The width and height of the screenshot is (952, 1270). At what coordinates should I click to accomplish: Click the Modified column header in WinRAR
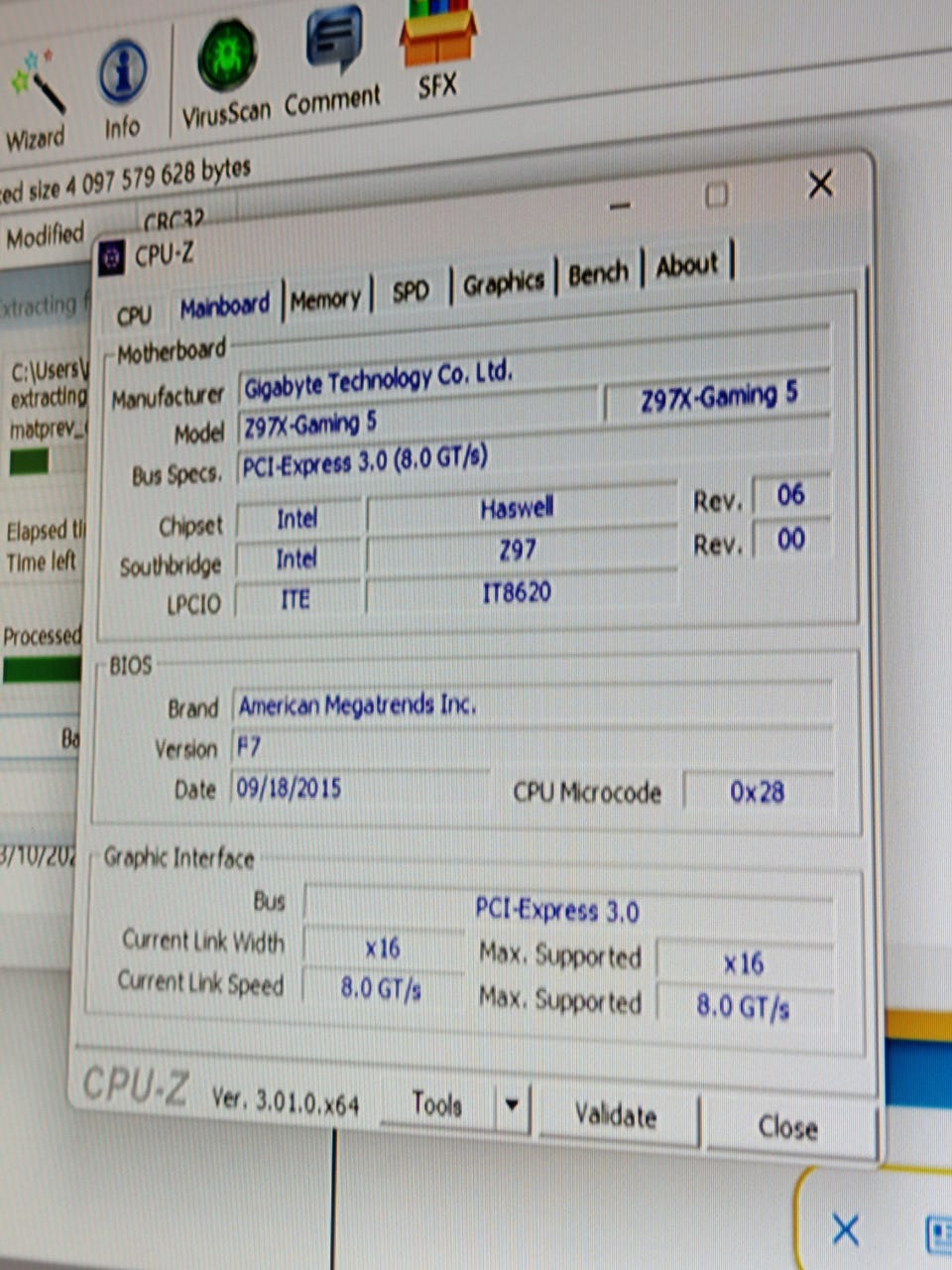click(x=46, y=237)
